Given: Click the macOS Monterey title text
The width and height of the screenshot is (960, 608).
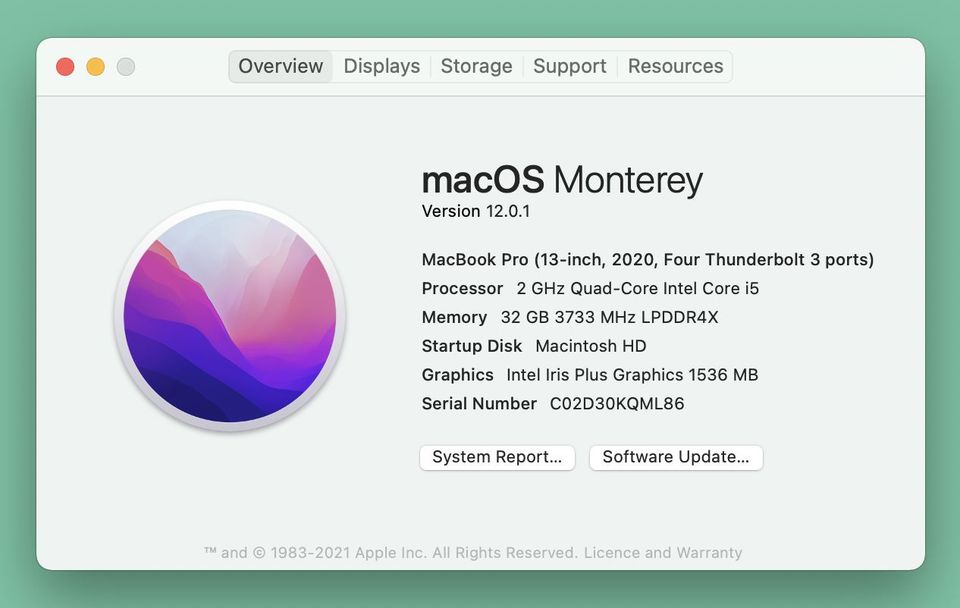Looking at the screenshot, I should pyautogui.click(x=562, y=180).
